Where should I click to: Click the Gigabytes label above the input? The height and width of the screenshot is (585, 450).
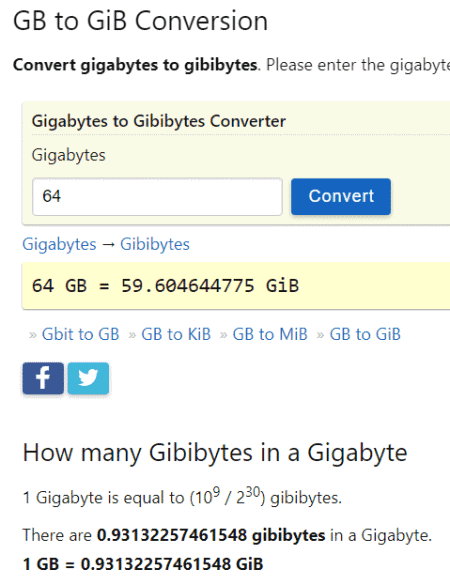coord(69,155)
